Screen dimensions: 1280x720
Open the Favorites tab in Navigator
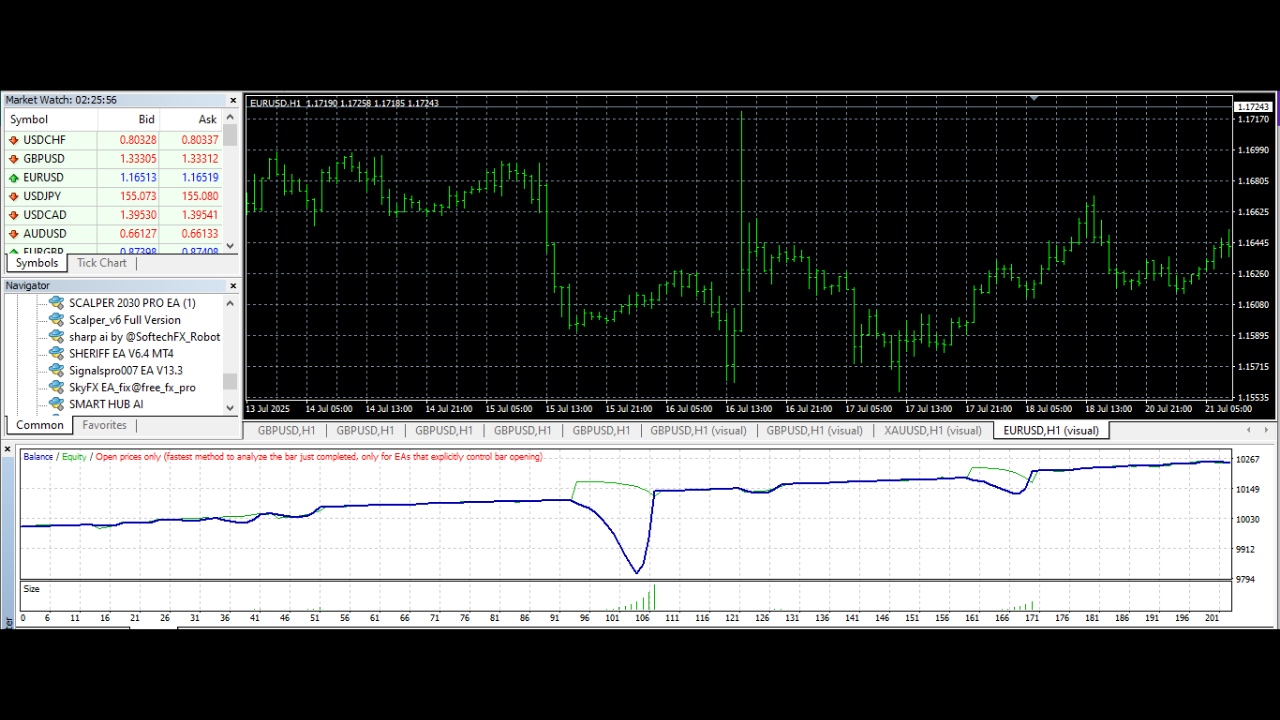[104, 424]
